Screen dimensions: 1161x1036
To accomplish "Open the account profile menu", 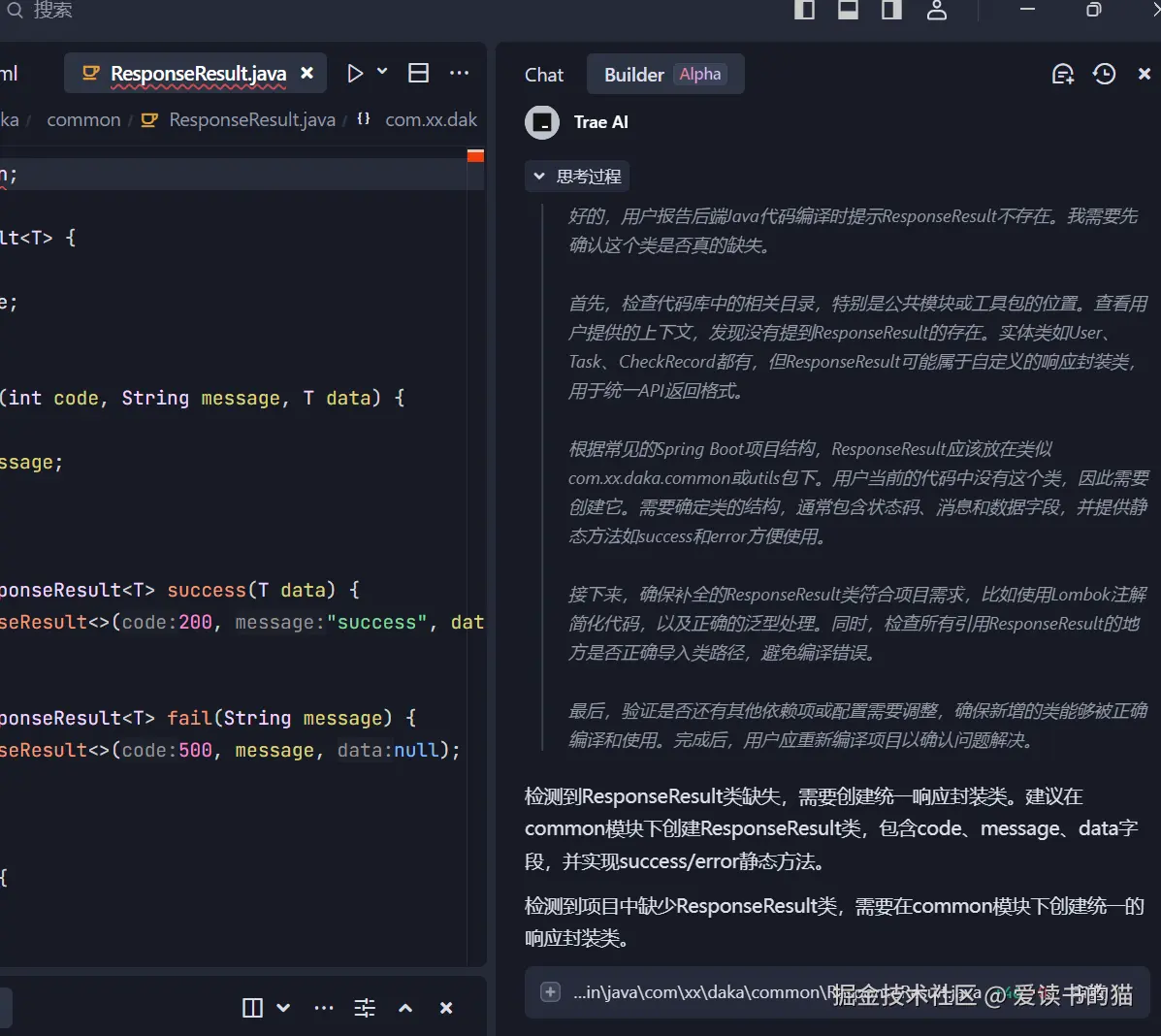I will (937, 12).
